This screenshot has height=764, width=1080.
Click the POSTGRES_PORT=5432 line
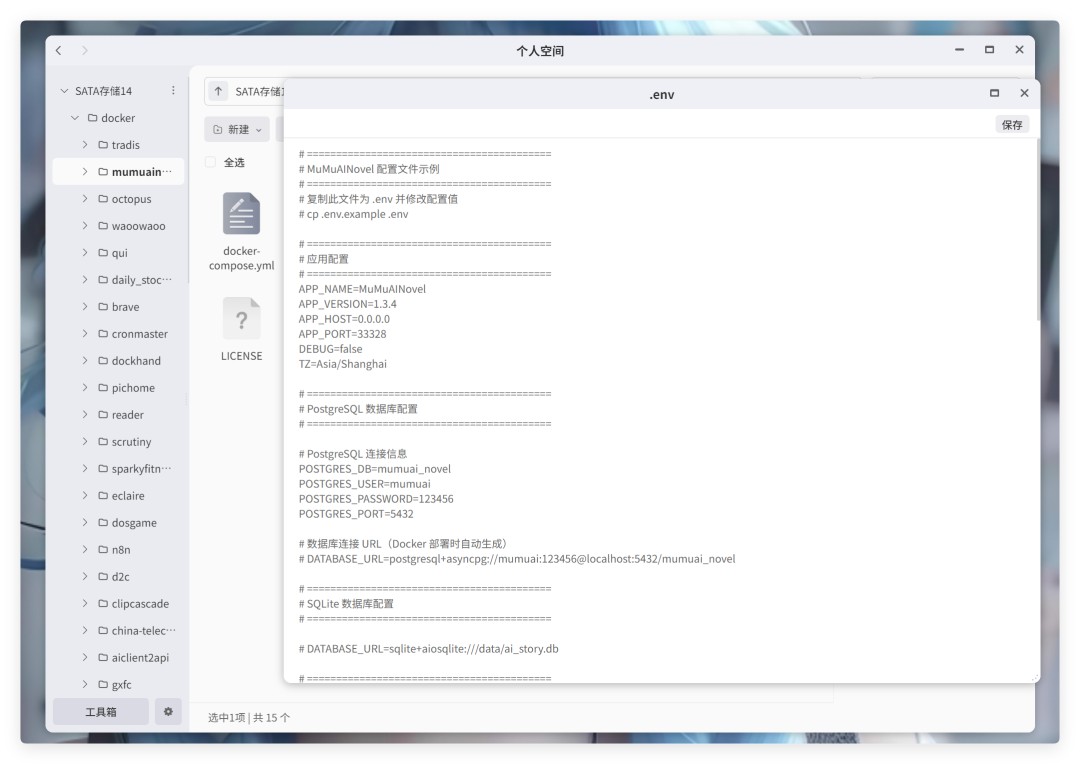pos(356,514)
